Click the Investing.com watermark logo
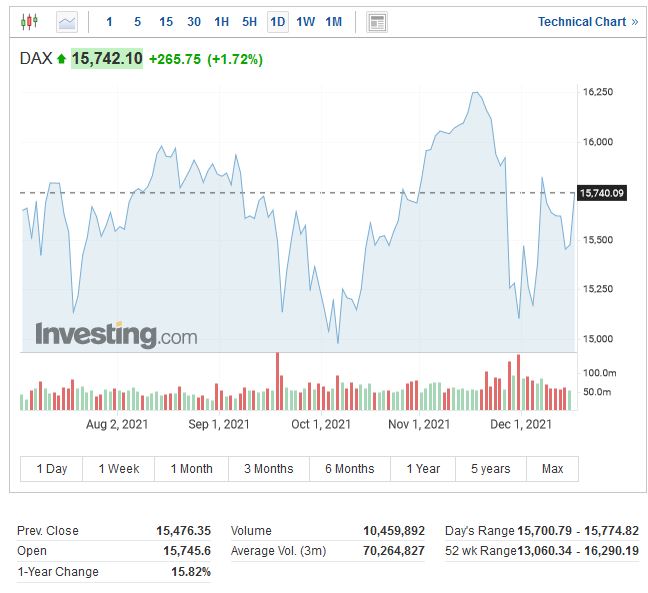Viewport: 648px width, 593px height. coord(116,334)
